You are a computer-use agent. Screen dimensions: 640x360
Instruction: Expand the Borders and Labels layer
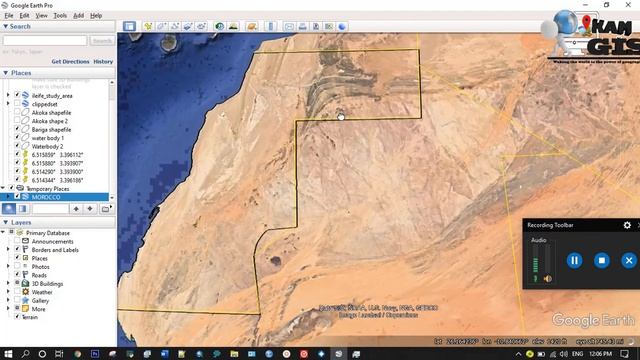click(x=8, y=249)
